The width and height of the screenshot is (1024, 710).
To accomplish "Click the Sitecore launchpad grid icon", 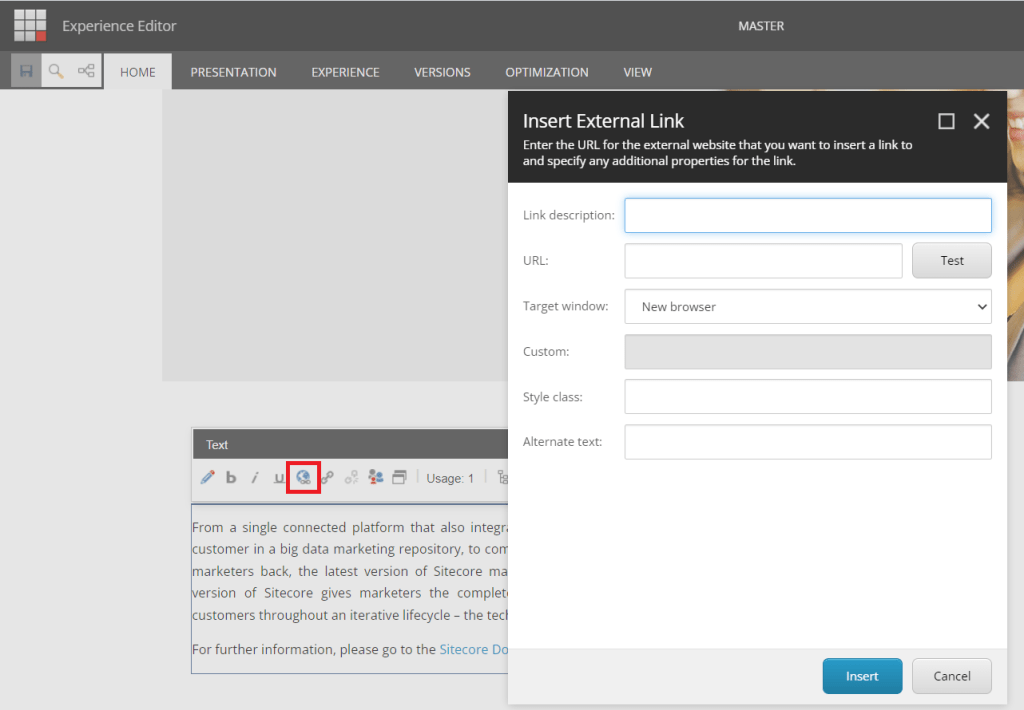I will pos(30,25).
